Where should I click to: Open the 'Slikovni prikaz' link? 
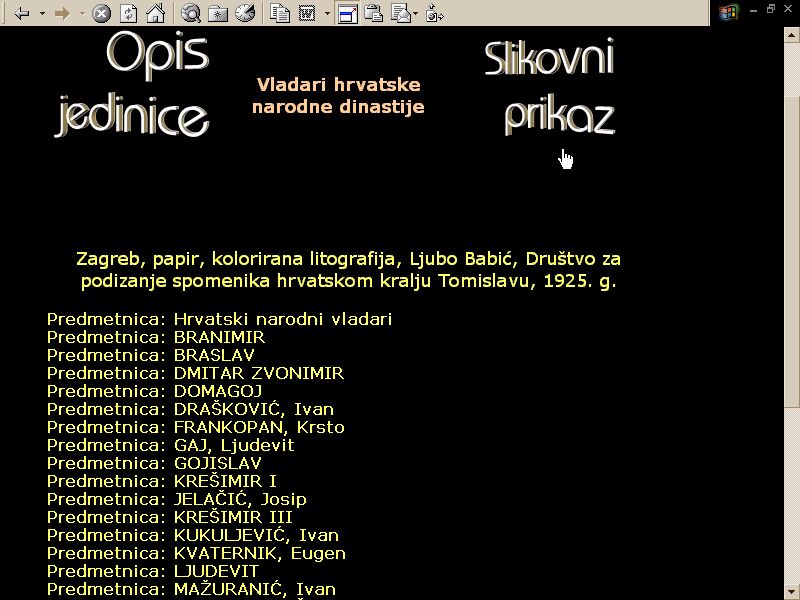tap(549, 87)
